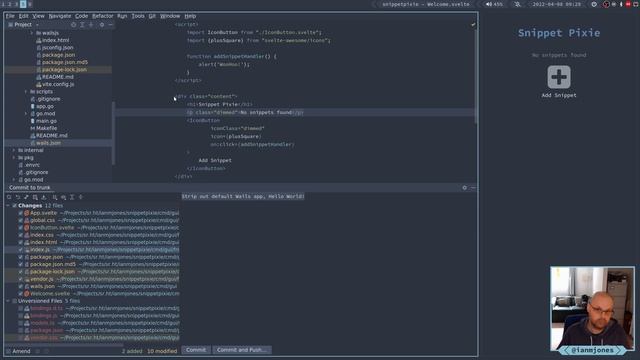Open the Help menu
This screenshot has width=640, height=360.
coord(190,16)
